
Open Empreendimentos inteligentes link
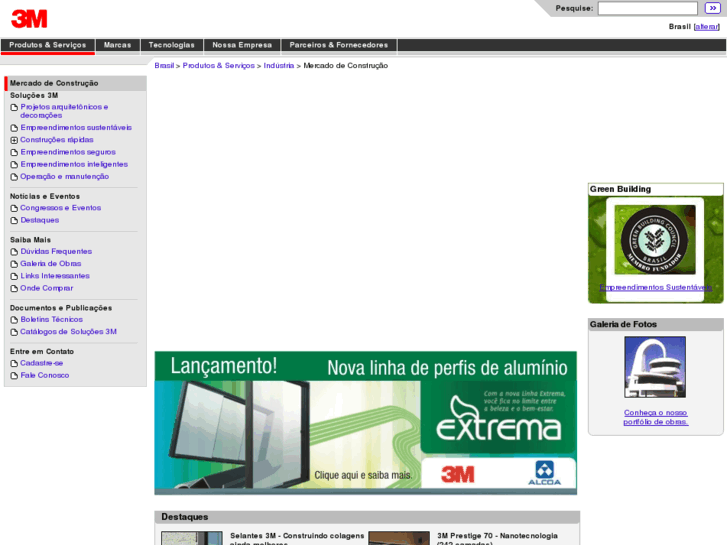coord(74,164)
